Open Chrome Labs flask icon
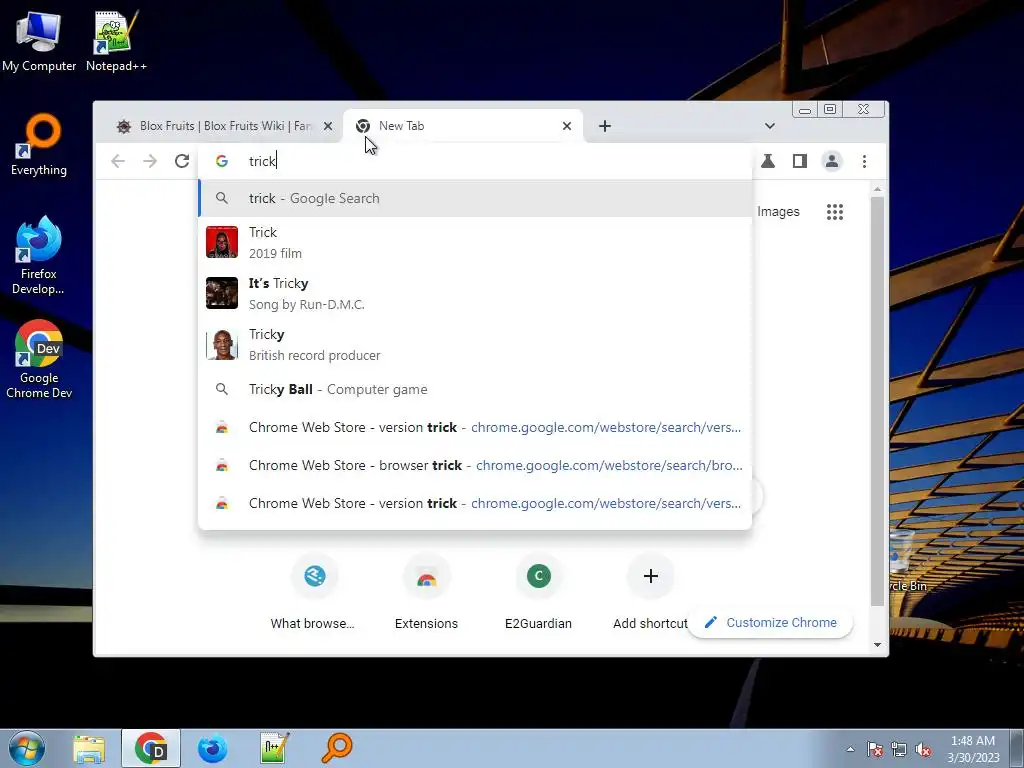1024x768 pixels. coord(768,161)
